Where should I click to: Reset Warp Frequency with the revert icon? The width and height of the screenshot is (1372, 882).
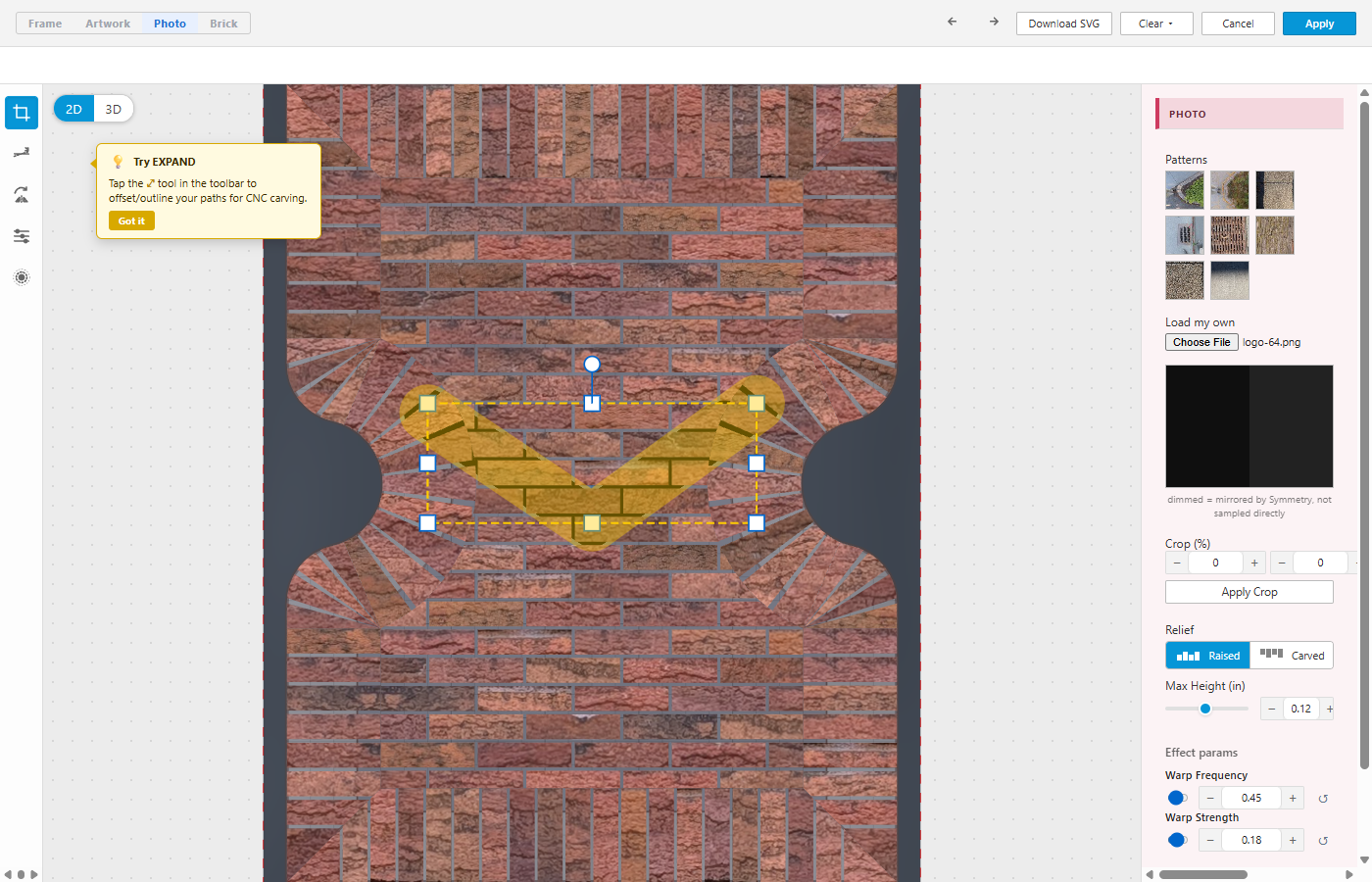[x=1323, y=799]
